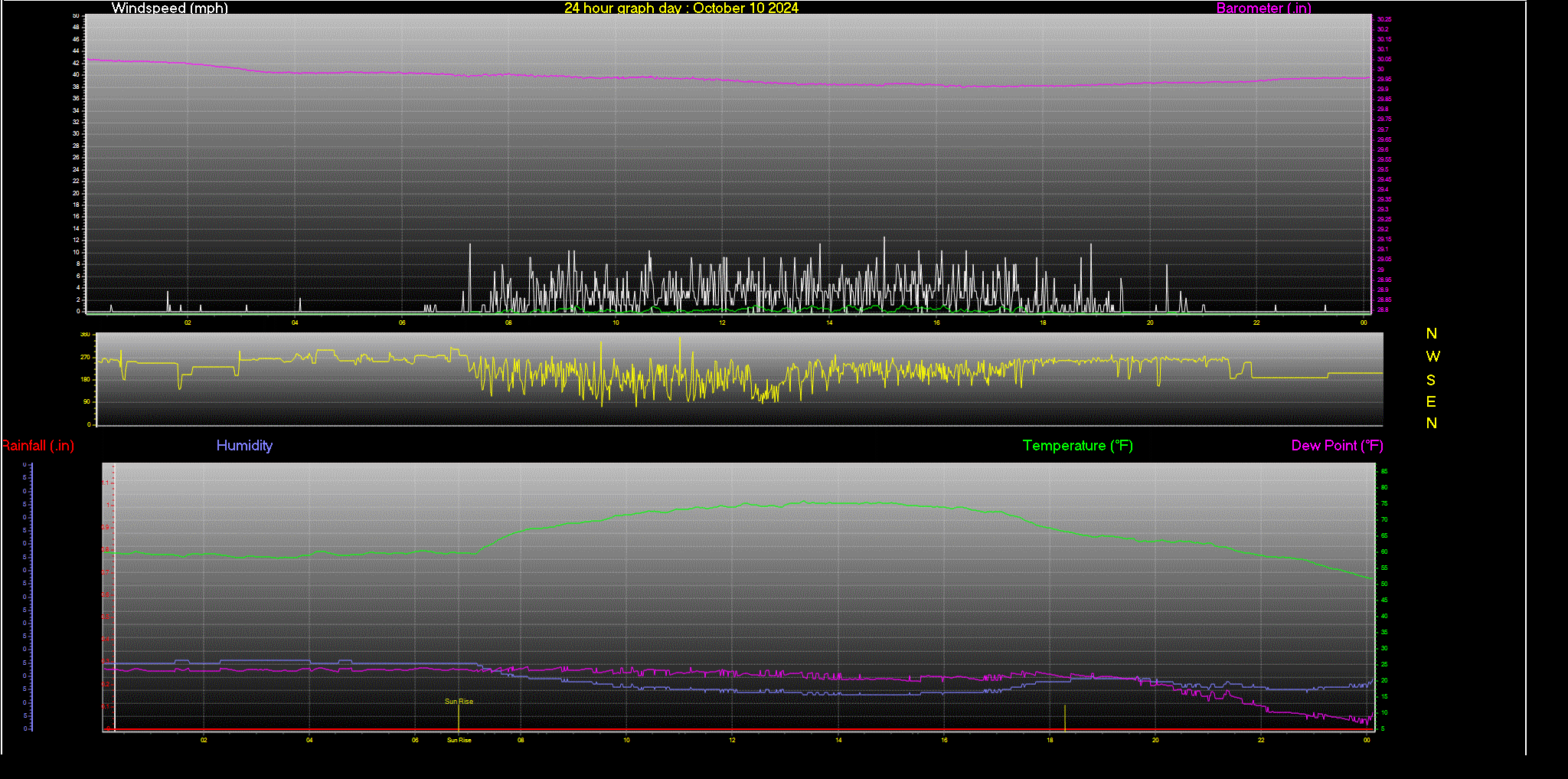Click hour 08 on the windspeed graph axis
This screenshot has height=779, width=1568.
(x=508, y=322)
